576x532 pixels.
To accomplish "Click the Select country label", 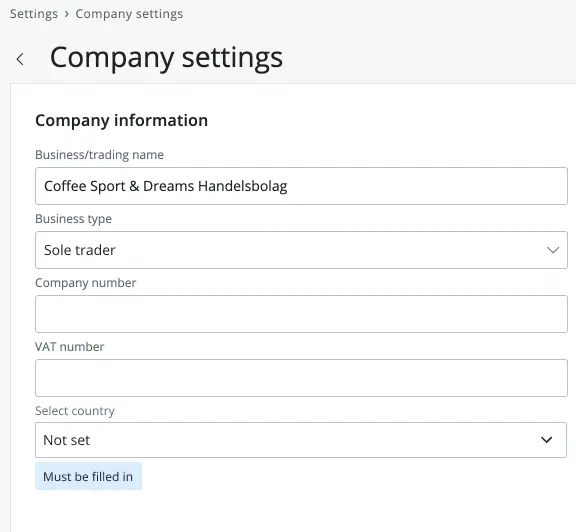I will 75,410.
